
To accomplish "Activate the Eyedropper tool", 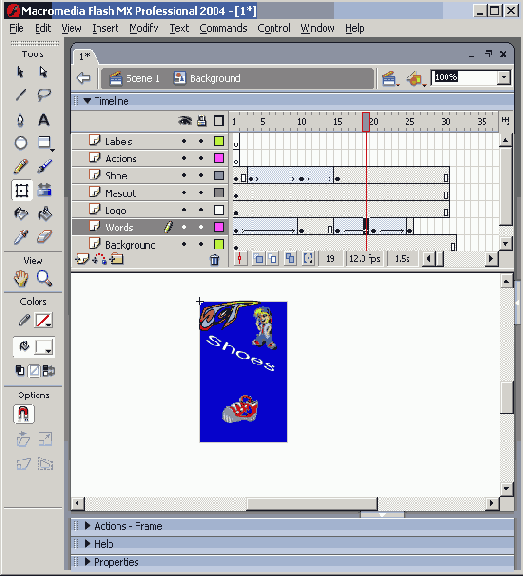I will [21, 237].
